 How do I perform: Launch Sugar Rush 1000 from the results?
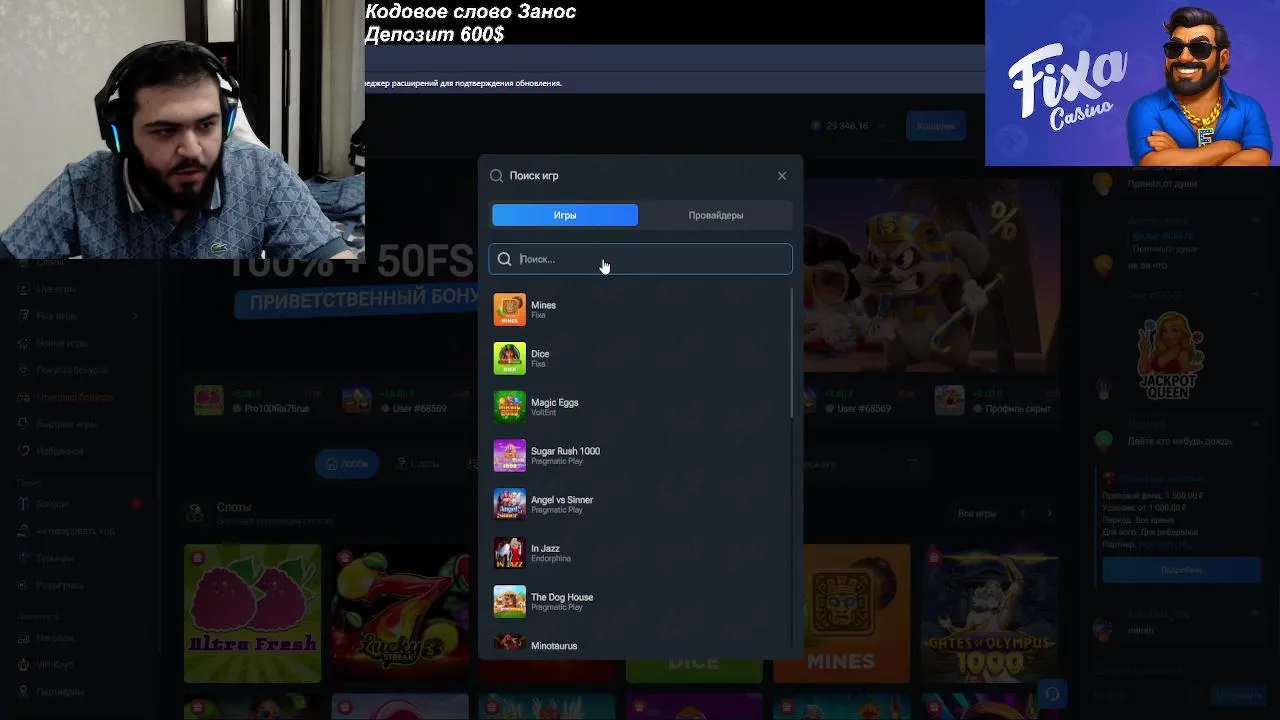[x=640, y=456]
